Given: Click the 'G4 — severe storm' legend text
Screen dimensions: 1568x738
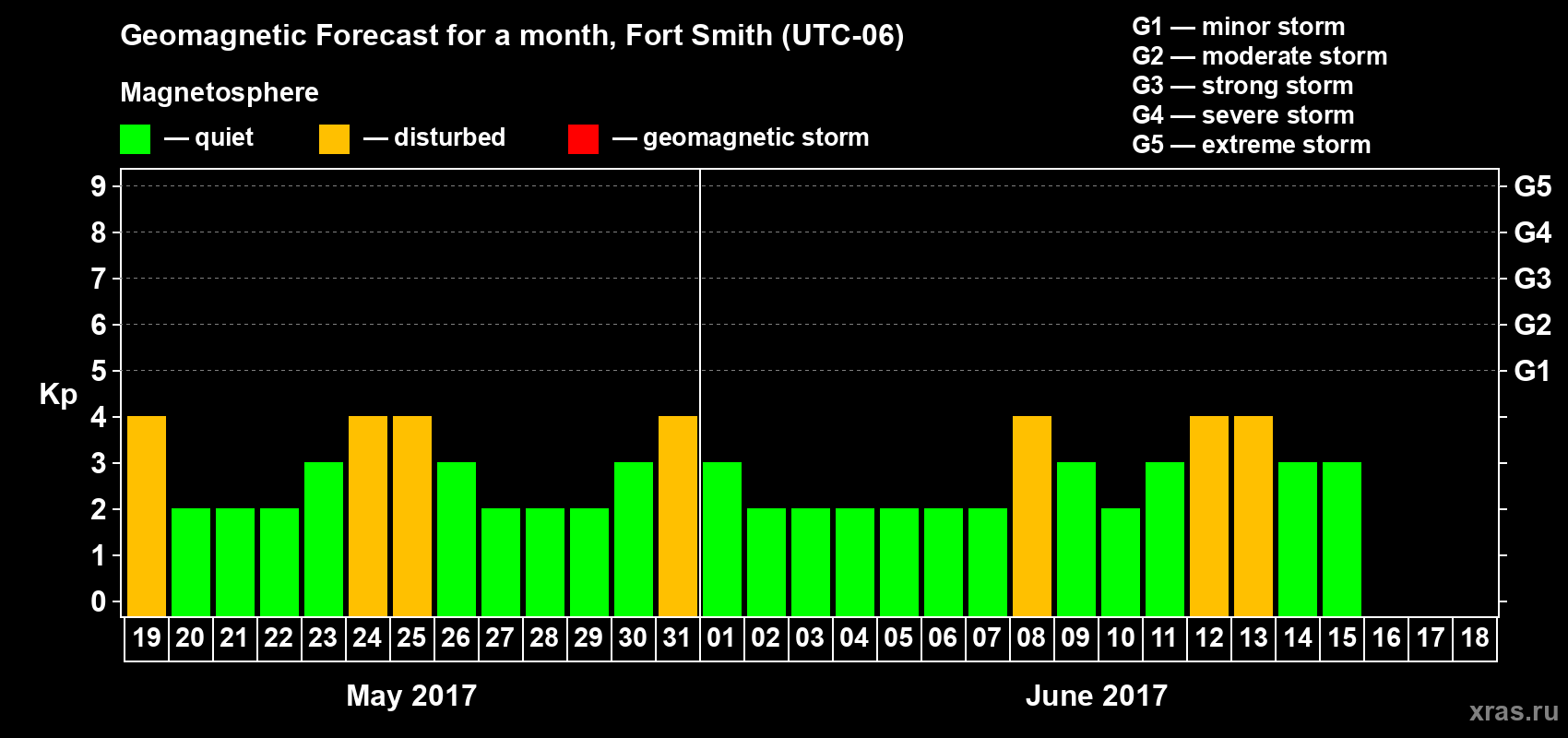Looking at the screenshot, I should pyautogui.click(x=1243, y=115).
